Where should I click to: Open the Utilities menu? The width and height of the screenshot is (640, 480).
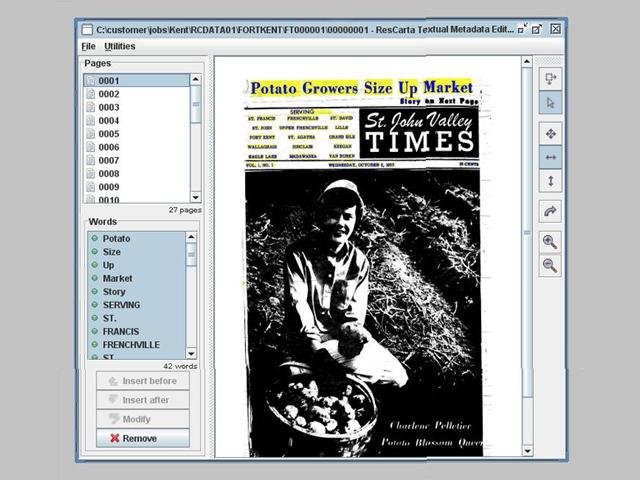[119, 46]
